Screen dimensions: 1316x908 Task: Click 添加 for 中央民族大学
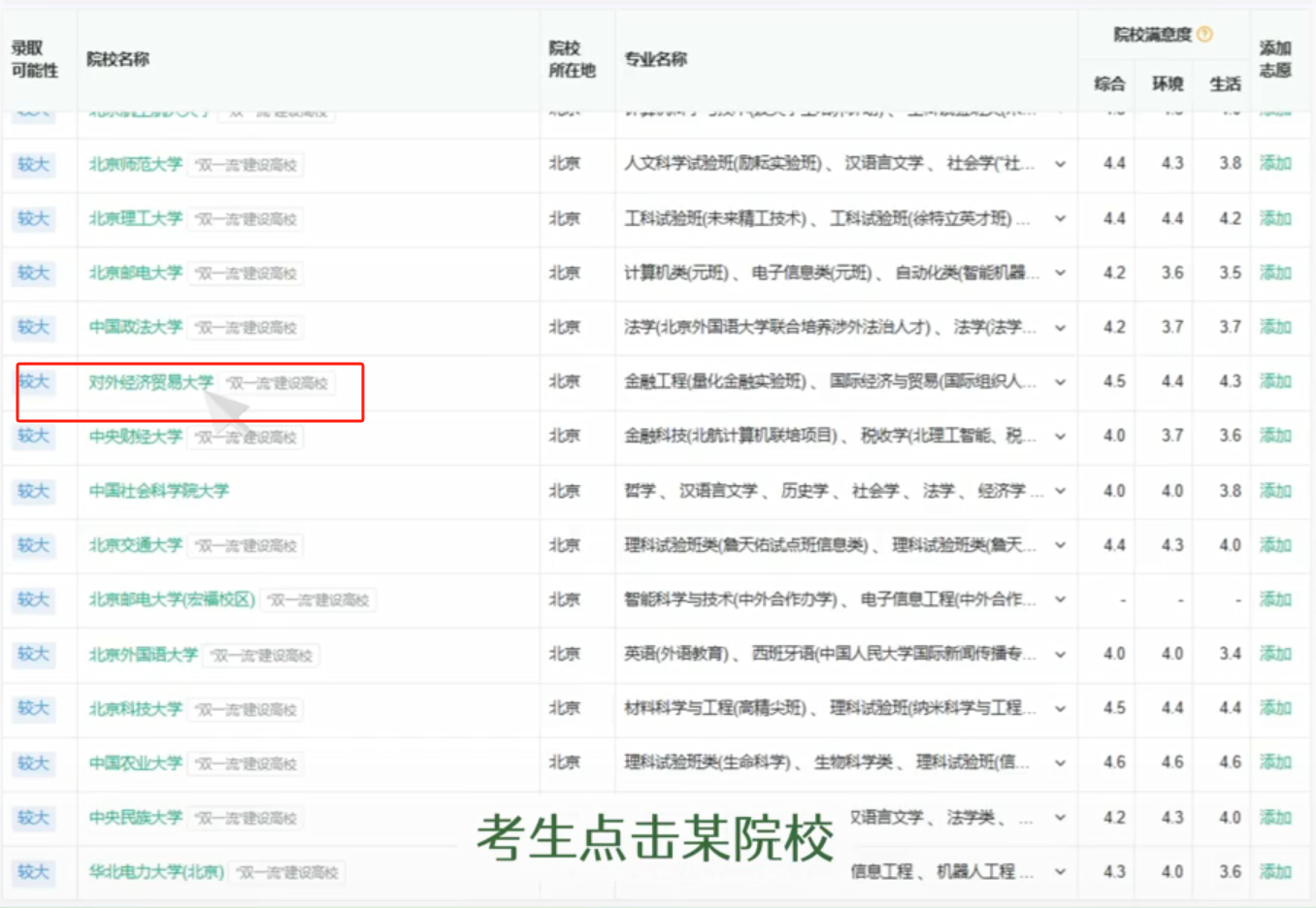click(1275, 818)
